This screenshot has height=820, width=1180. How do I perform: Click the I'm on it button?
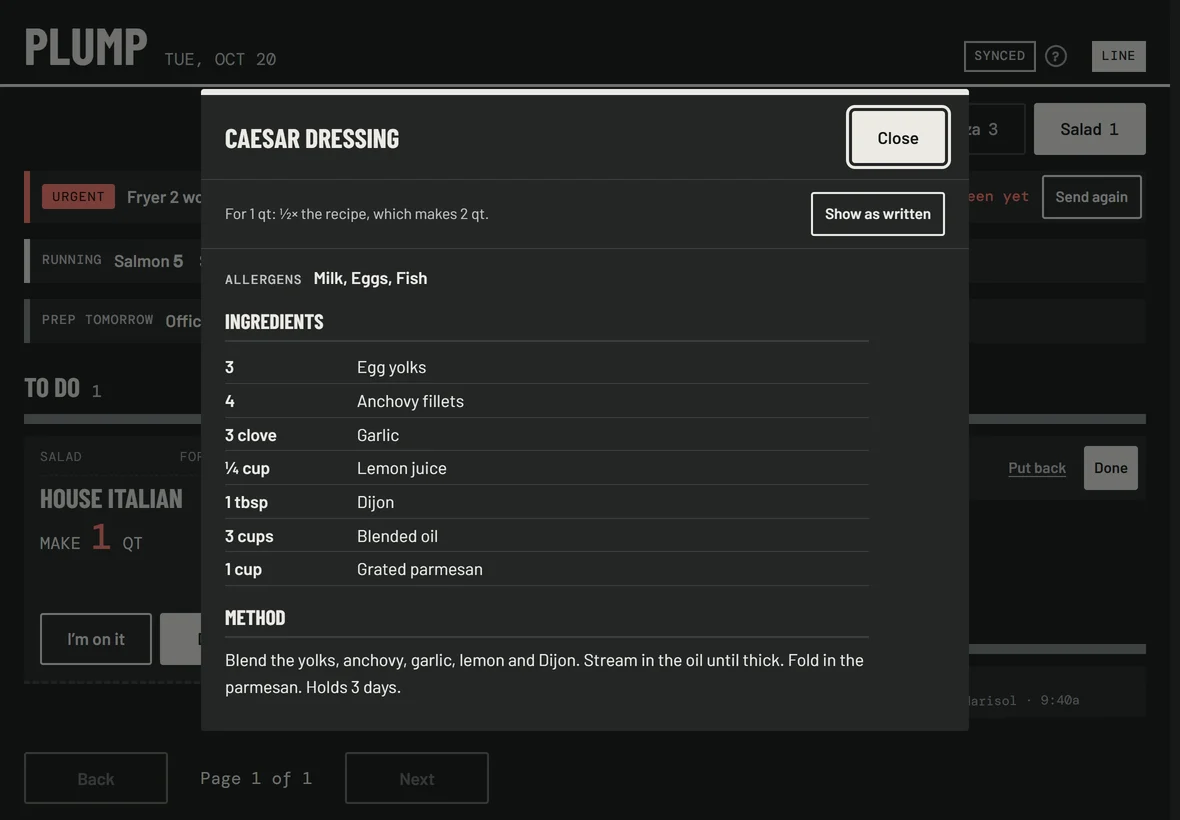point(96,639)
